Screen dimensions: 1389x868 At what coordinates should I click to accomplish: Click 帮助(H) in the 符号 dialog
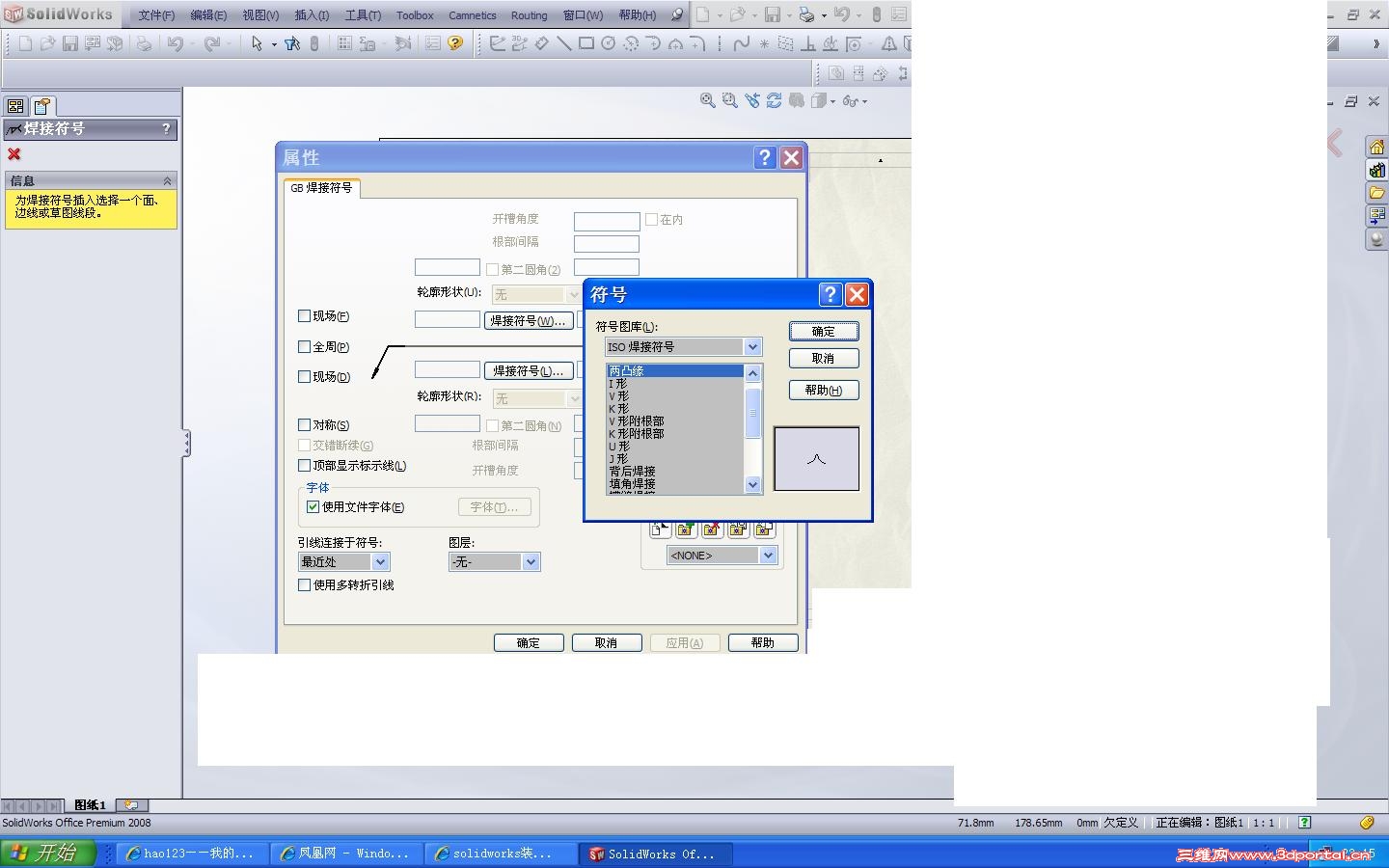point(824,391)
